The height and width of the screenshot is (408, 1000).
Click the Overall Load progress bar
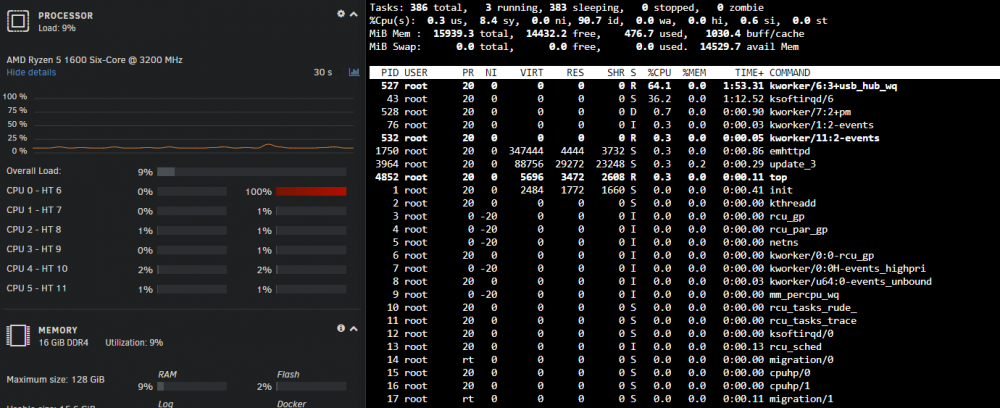252,171
